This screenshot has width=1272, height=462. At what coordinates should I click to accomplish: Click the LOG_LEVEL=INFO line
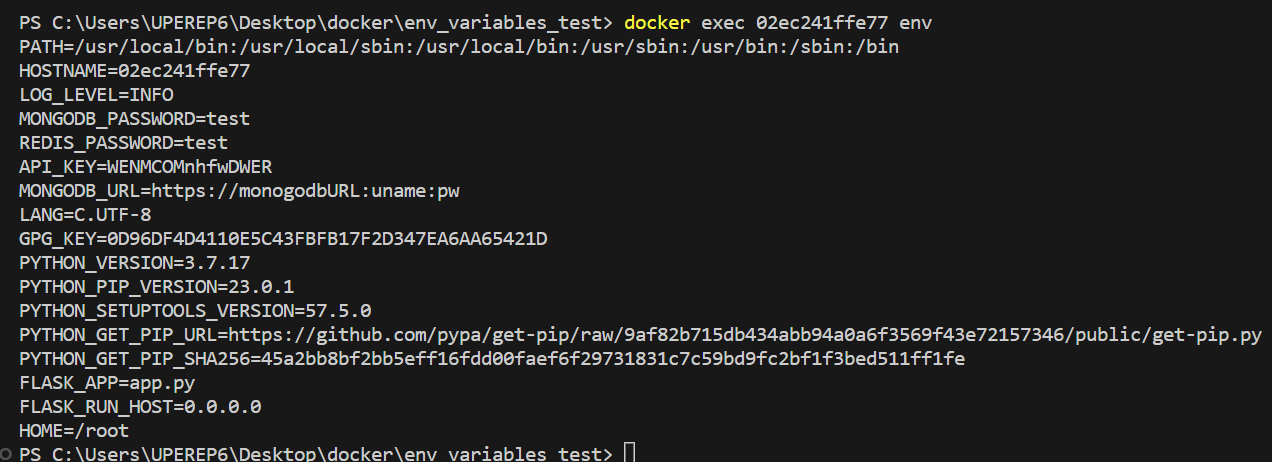[96, 94]
